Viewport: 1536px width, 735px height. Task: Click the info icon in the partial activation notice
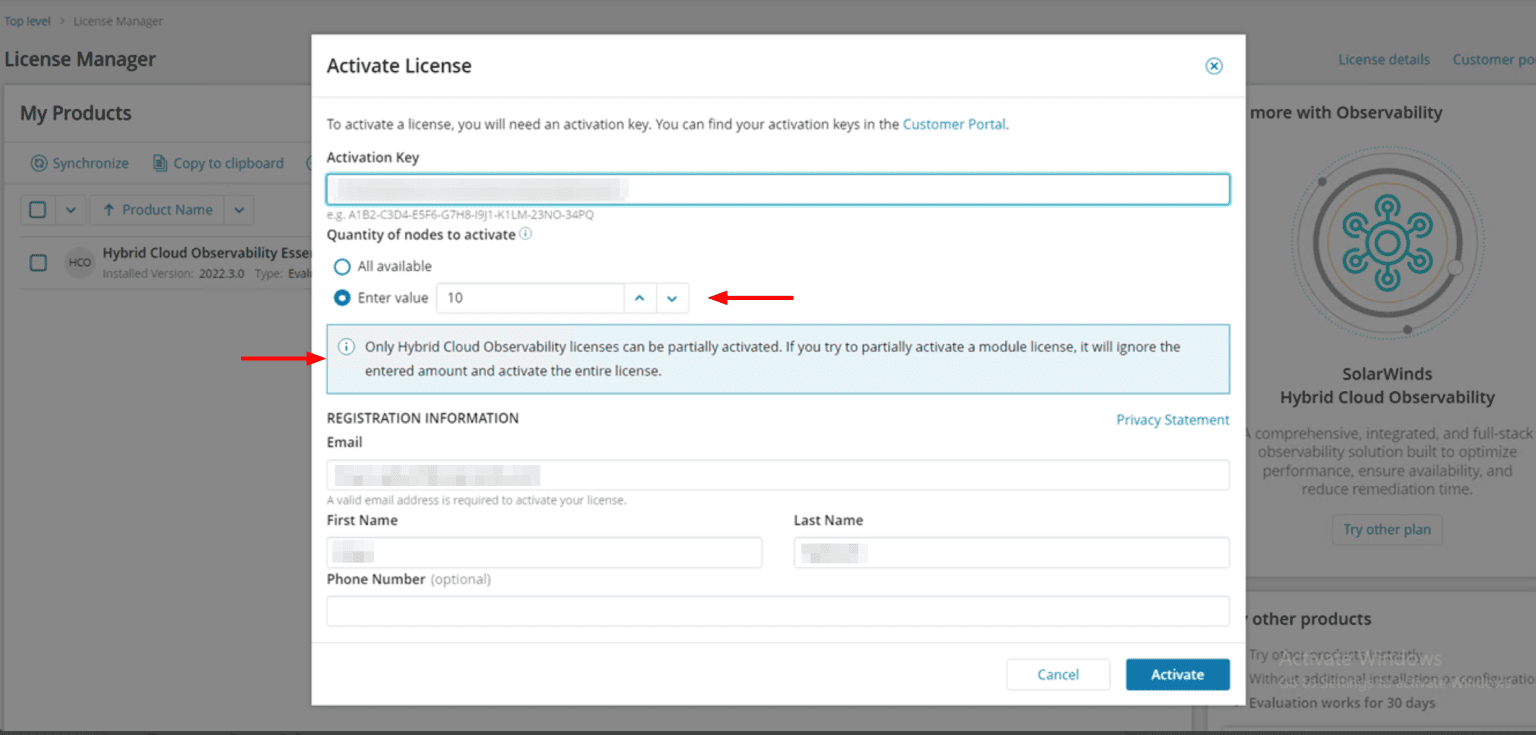[x=345, y=345]
